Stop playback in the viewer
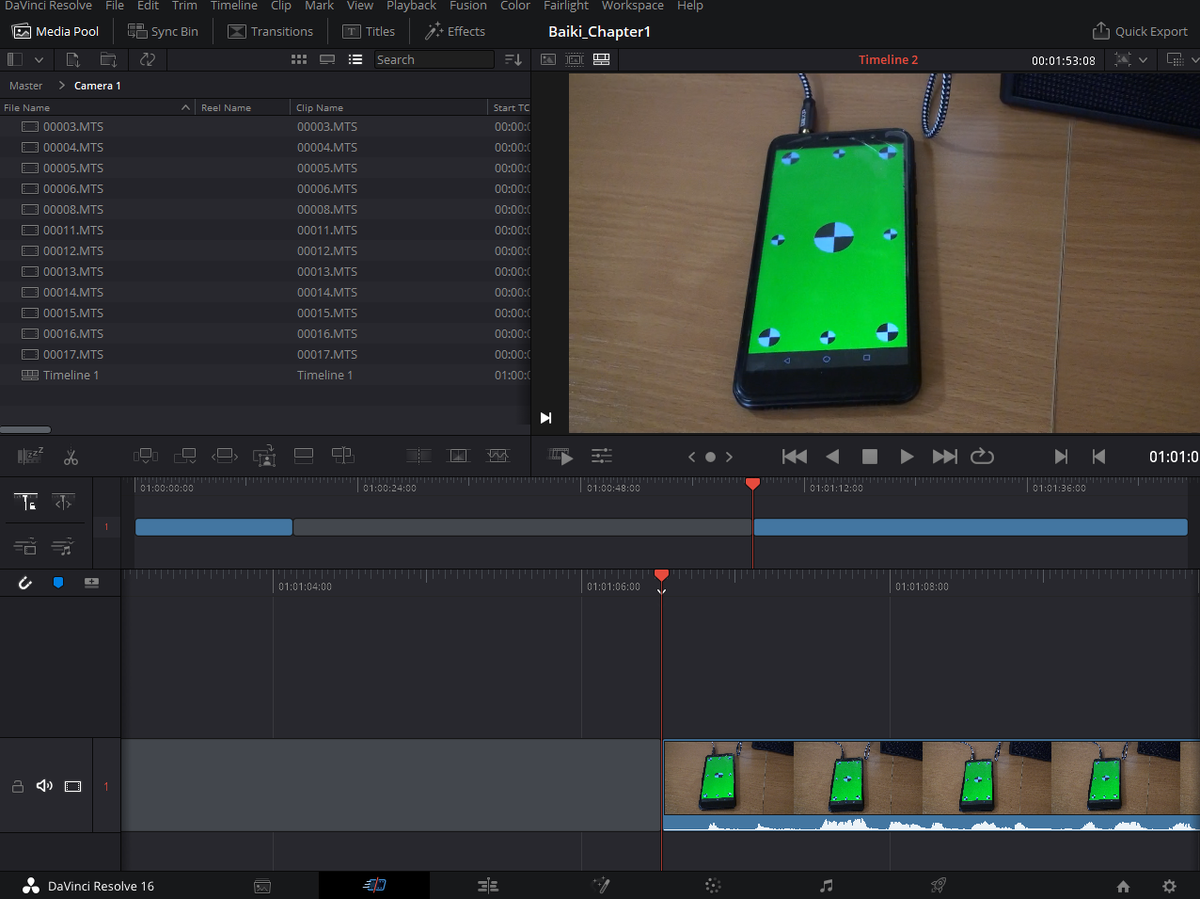This screenshot has width=1200, height=899. (x=870, y=456)
